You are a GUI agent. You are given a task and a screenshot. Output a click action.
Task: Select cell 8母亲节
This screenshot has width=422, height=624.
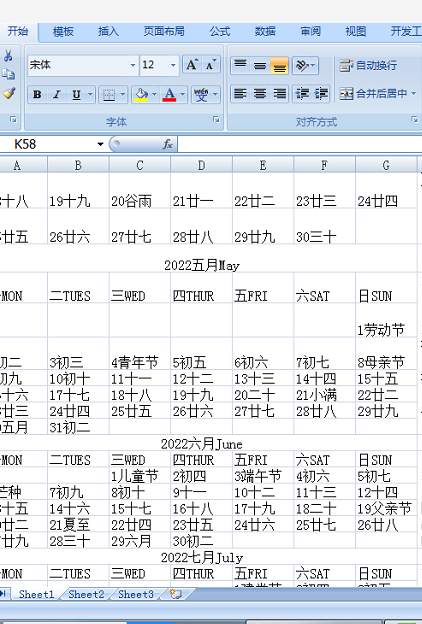[386, 354]
